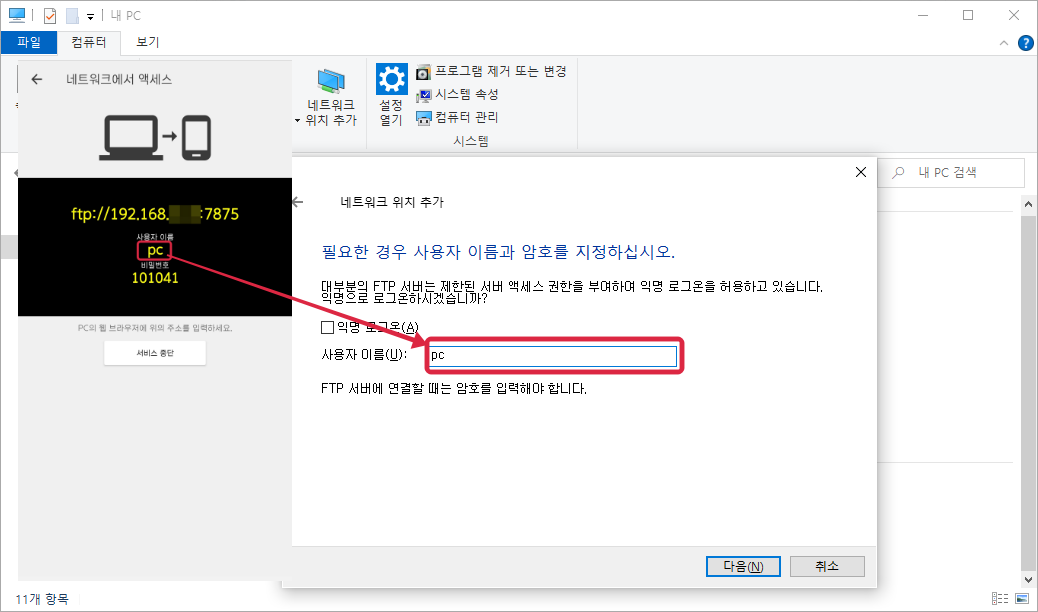Open Quick Access Toolbar dropdown arrow
The width and height of the screenshot is (1038, 612).
pyautogui.click(x=90, y=17)
